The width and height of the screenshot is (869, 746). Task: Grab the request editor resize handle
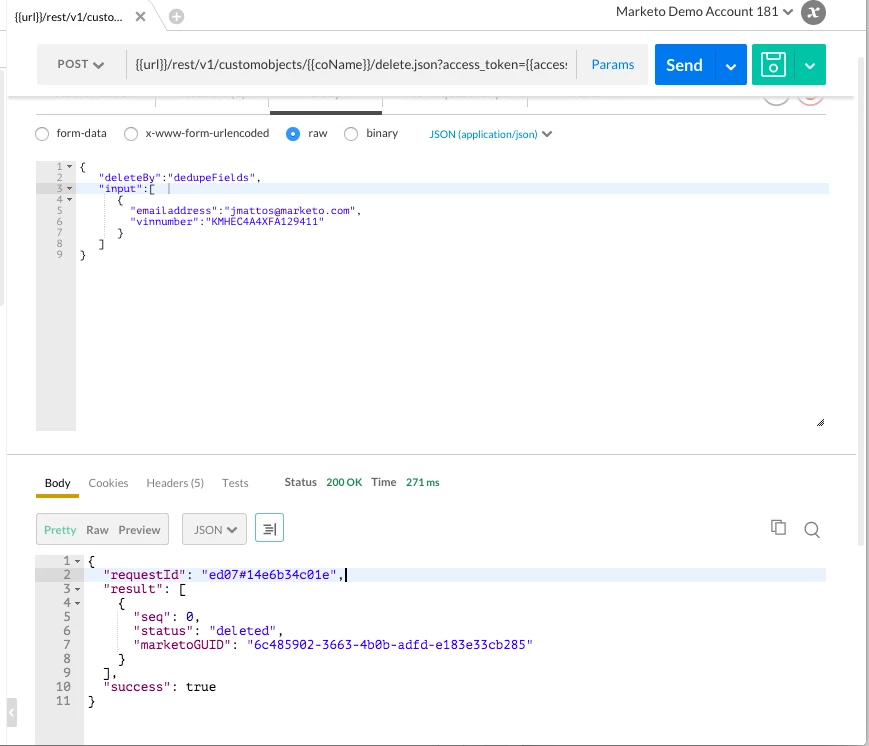click(x=821, y=423)
